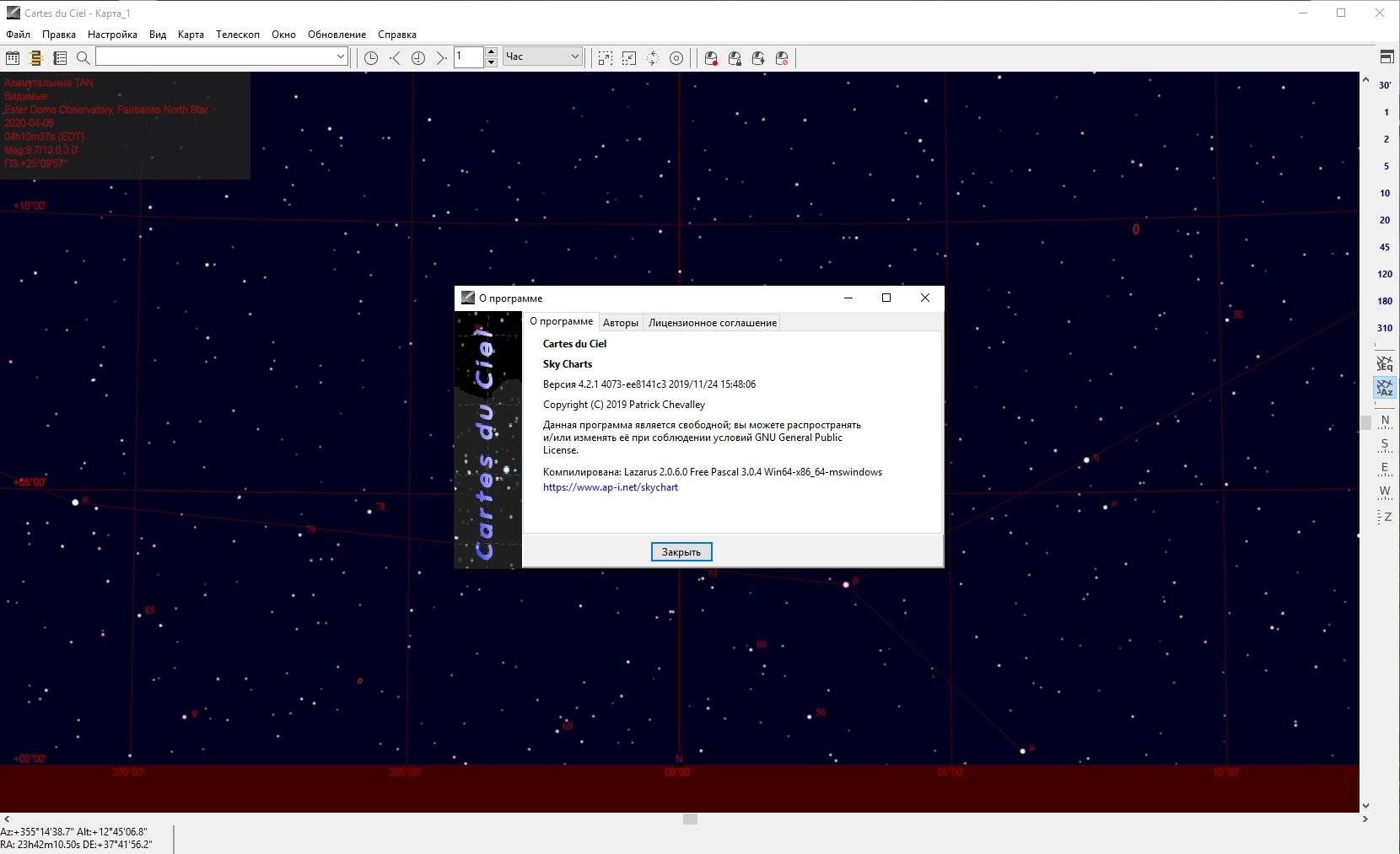Set time to now clock icon
1400x854 pixels.
coord(418,58)
